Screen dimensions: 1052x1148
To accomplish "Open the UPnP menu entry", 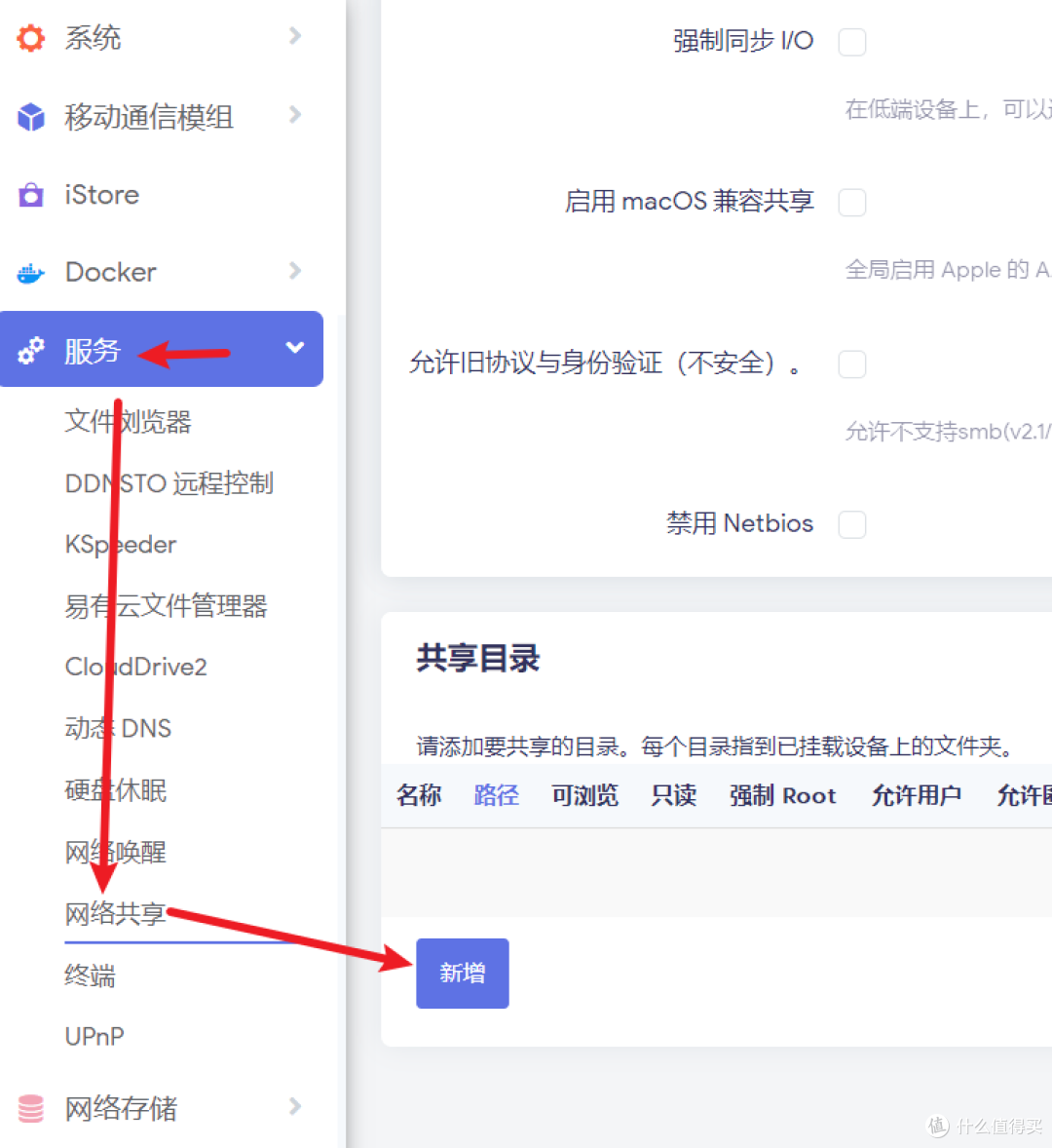I will coord(94,1036).
